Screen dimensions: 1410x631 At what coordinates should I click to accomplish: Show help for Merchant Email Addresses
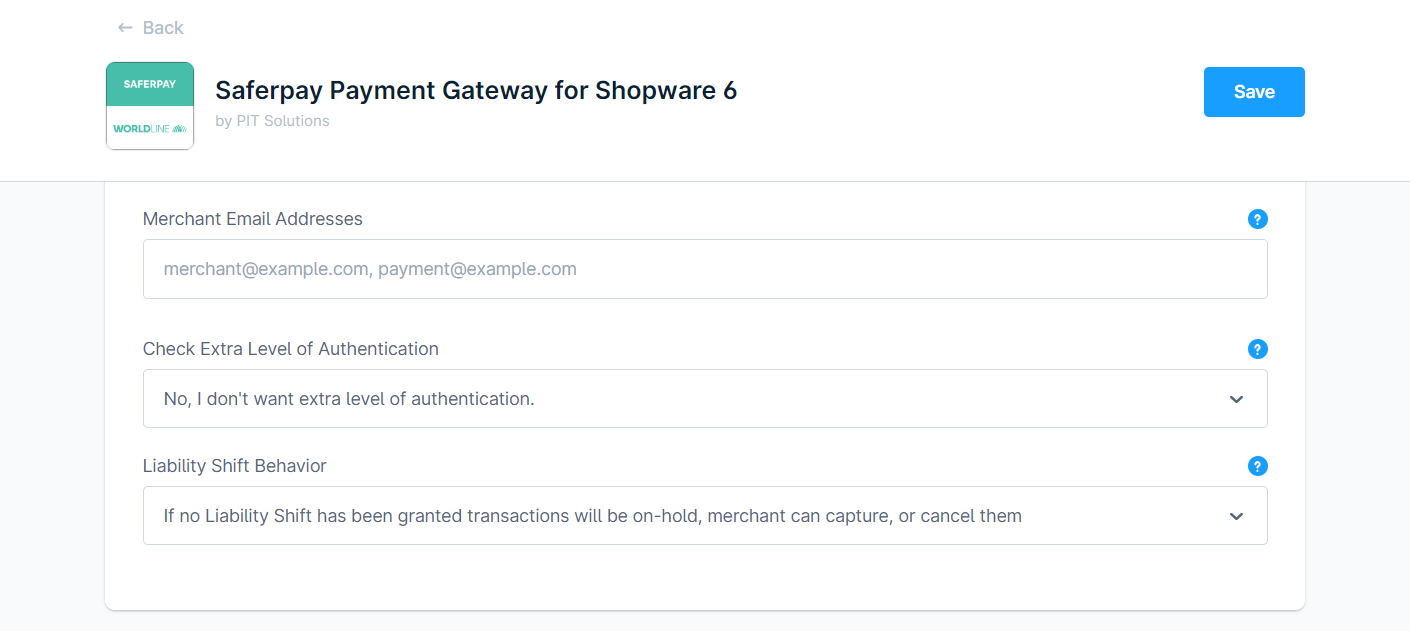(x=1258, y=219)
